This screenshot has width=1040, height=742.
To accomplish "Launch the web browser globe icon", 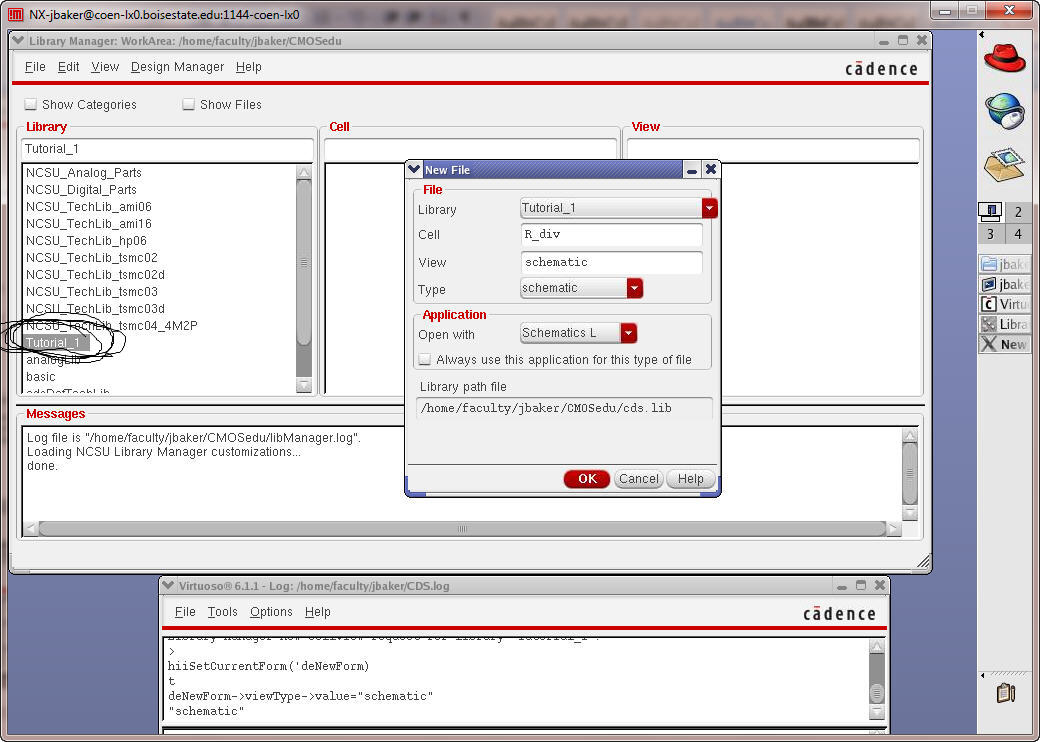I will (1004, 110).
